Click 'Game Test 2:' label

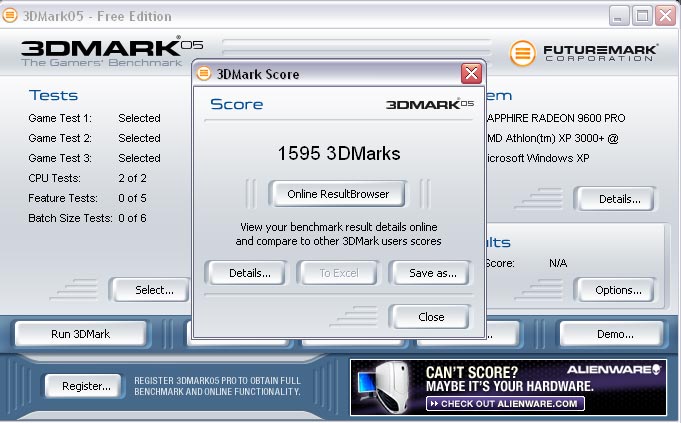(60, 138)
